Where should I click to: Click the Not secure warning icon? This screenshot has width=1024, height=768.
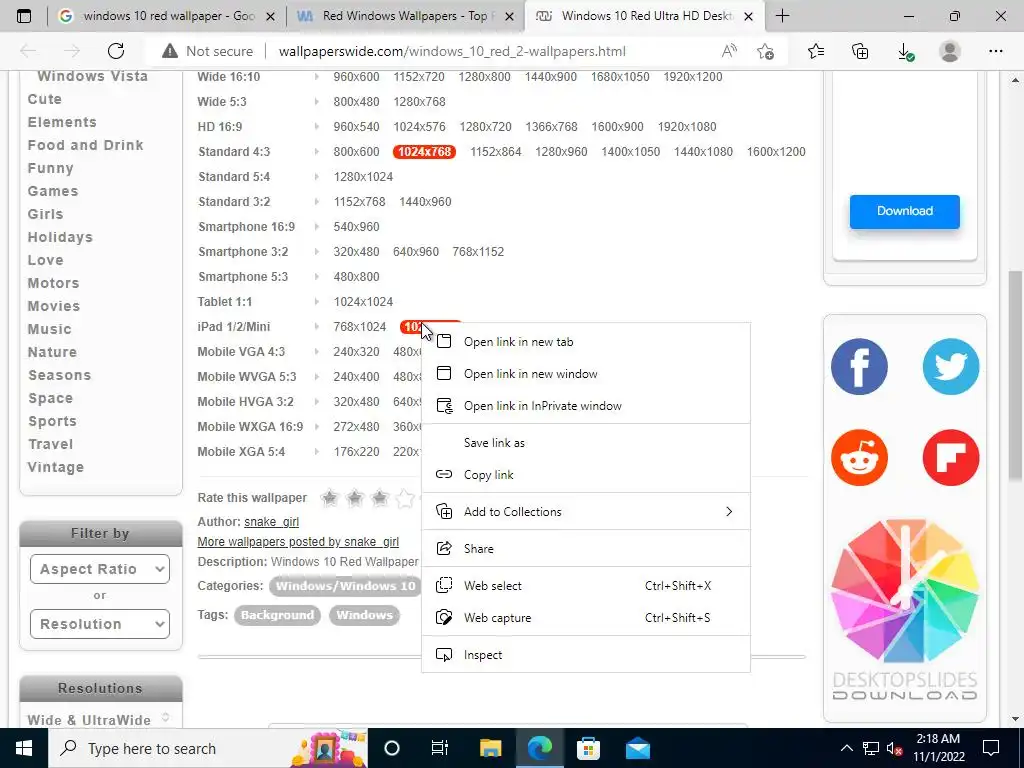[x=170, y=51]
